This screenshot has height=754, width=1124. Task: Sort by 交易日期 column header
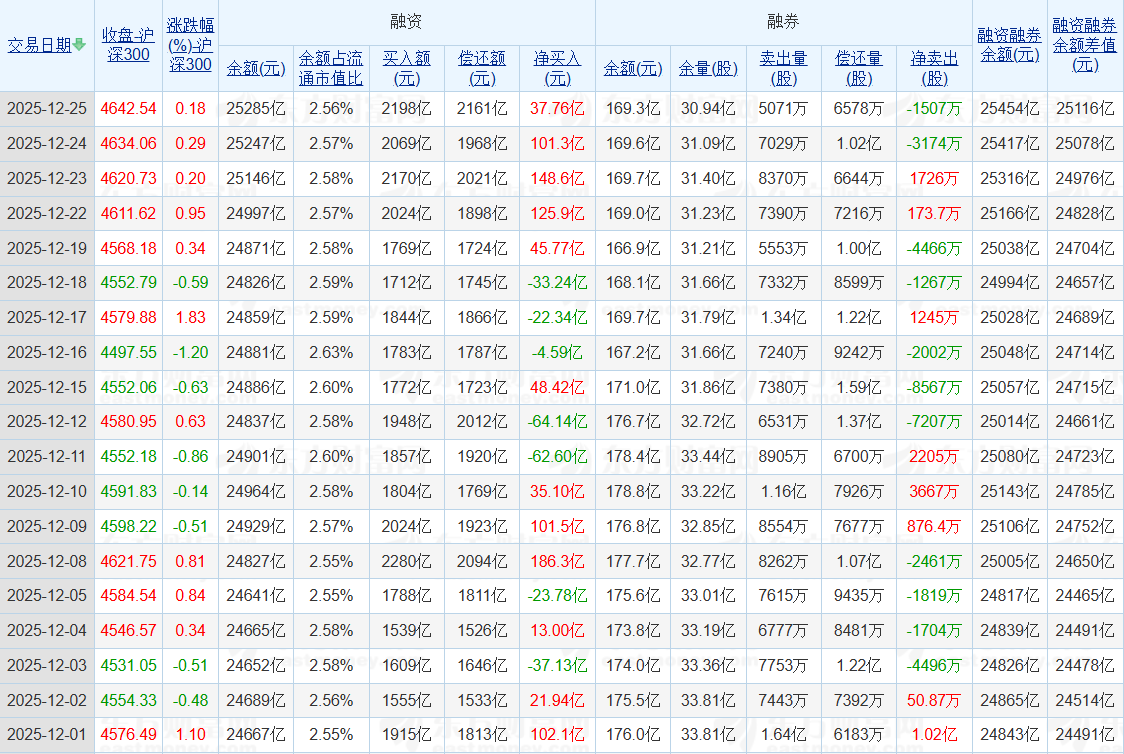click(39, 45)
